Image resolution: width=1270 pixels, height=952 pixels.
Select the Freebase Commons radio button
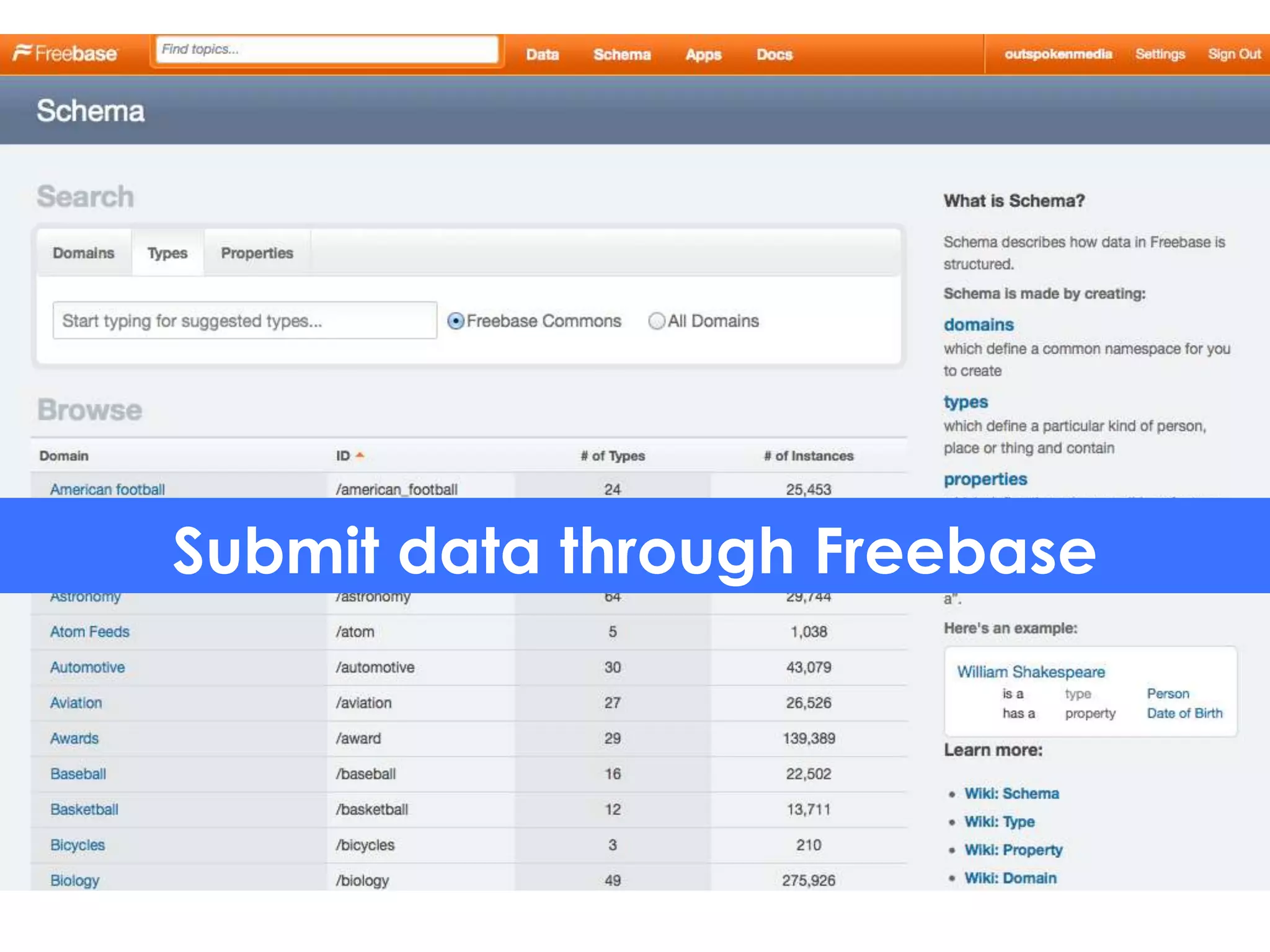tap(456, 321)
